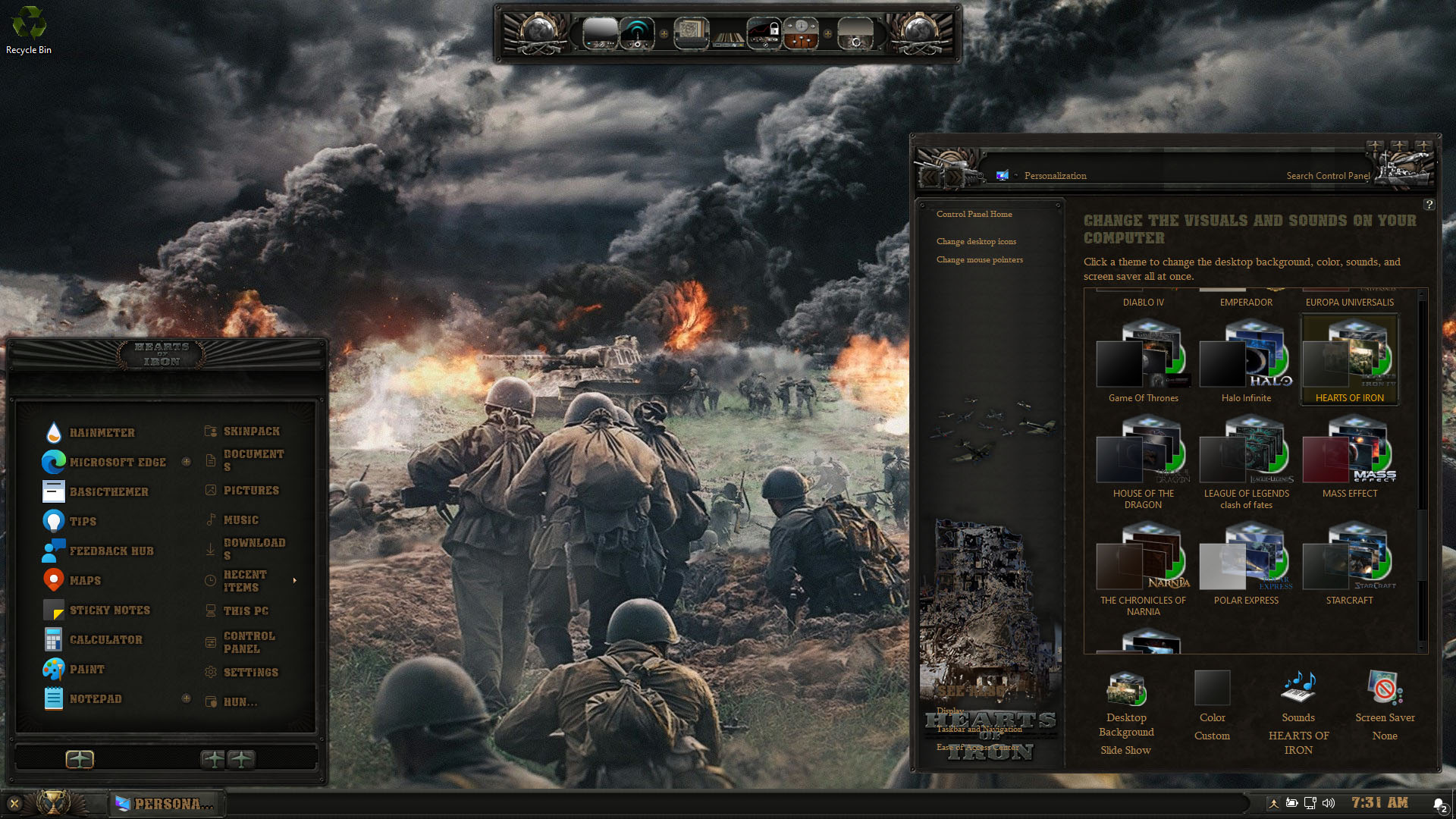The height and width of the screenshot is (819, 1456).
Task: Launch Microsoft Edge from start menu
Action: pyautogui.click(x=118, y=462)
